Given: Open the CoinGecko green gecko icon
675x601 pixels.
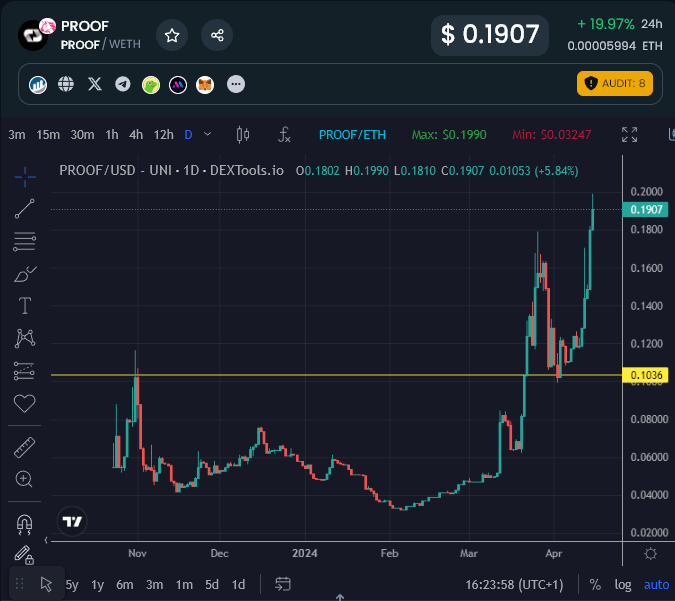Looking at the screenshot, I should tap(151, 84).
